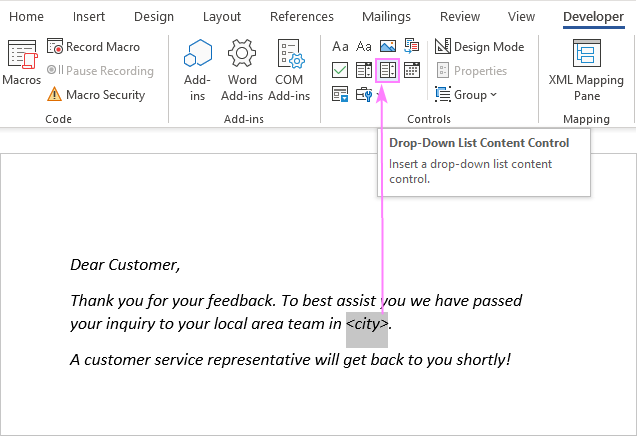Switch to the Review tab
The image size is (637, 436).
(460, 17)
